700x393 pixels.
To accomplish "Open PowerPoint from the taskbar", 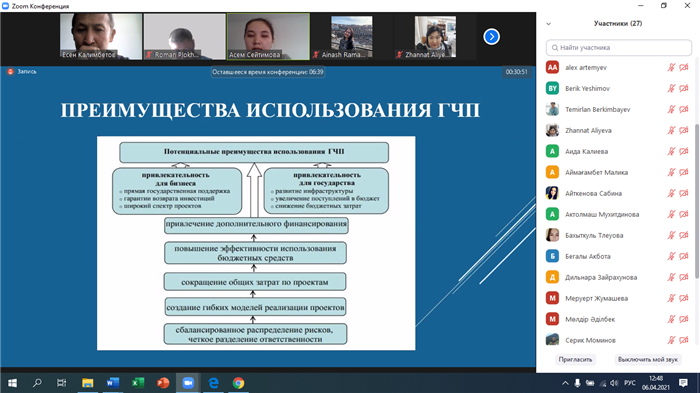I will 163,383.
